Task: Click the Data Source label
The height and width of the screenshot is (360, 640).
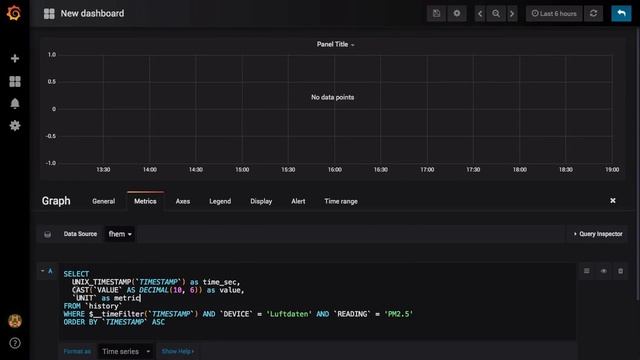Action: (80, 234)
